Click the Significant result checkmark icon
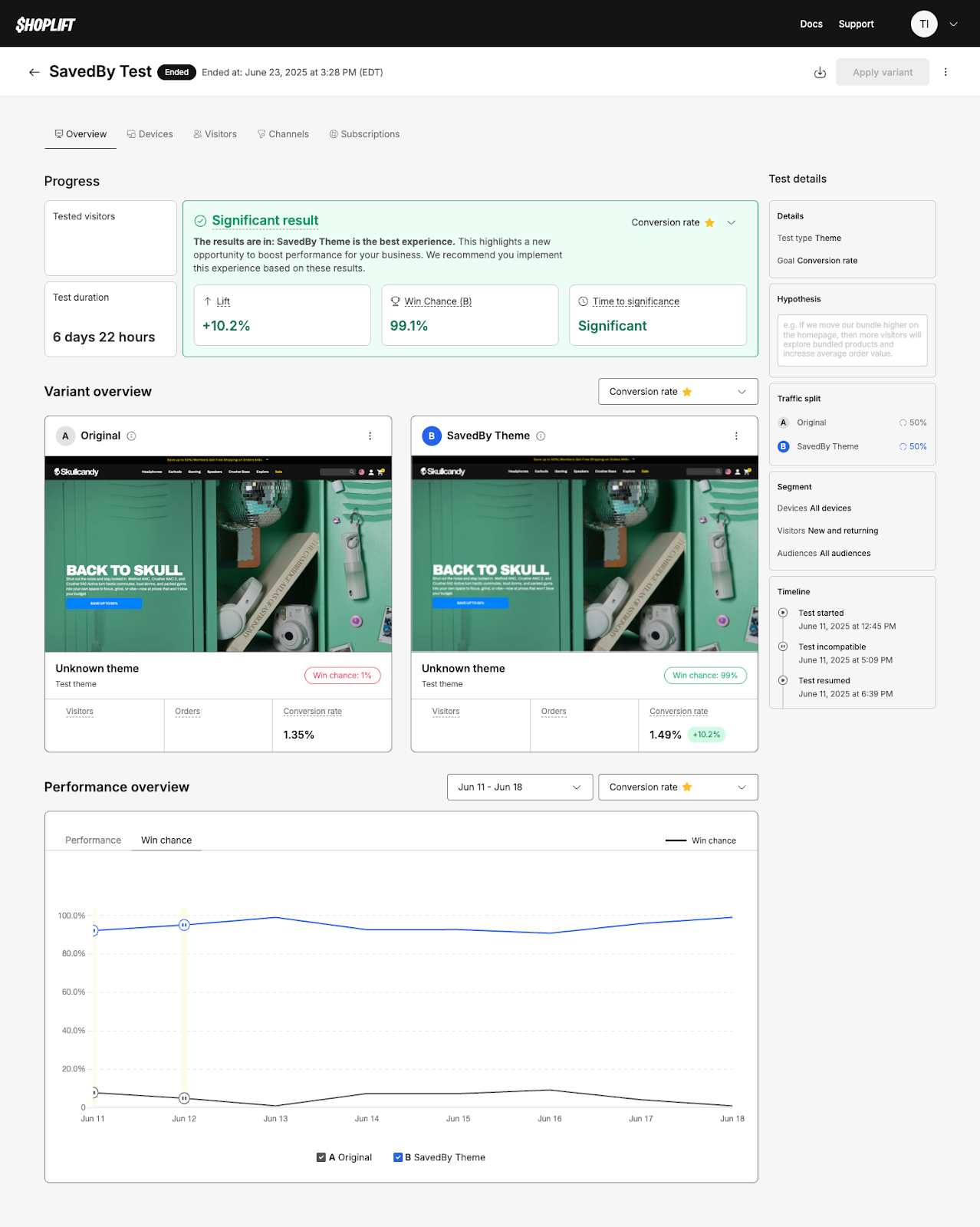This screenshot has height=1227, width=980. click(200, 221)
